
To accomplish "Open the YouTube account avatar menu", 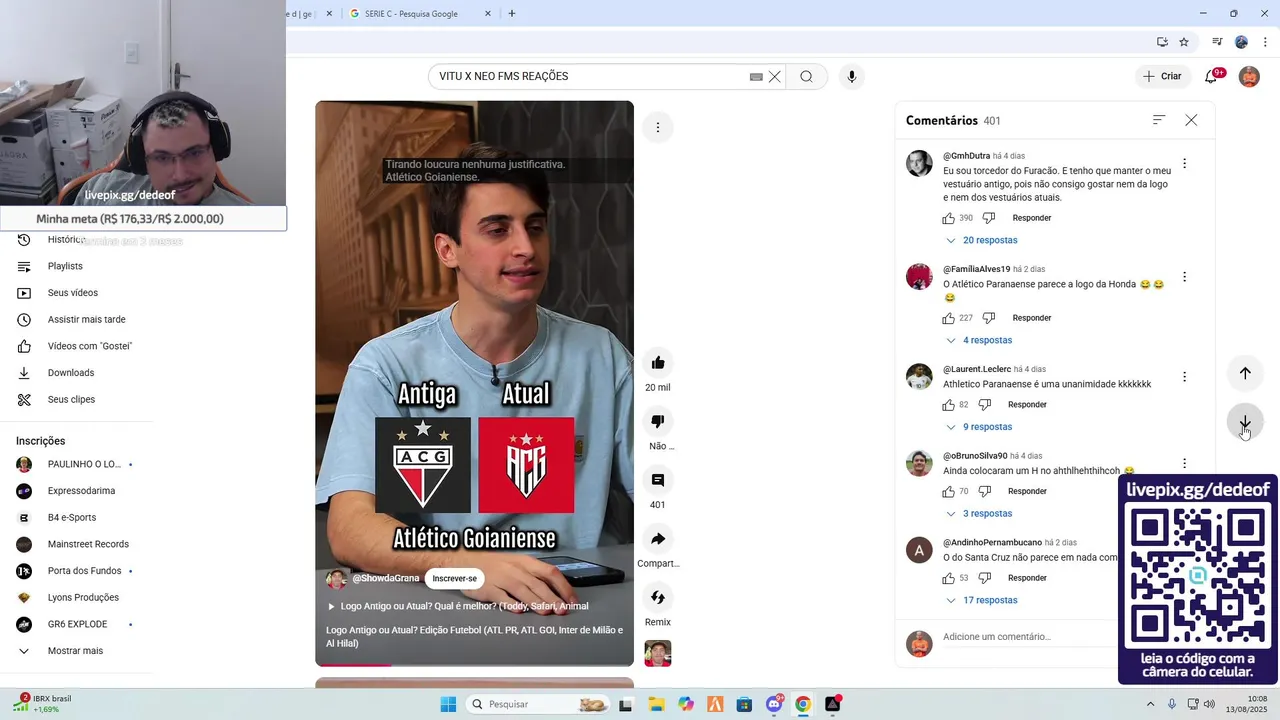I will pyautogui.click(x=1249, y=77).
